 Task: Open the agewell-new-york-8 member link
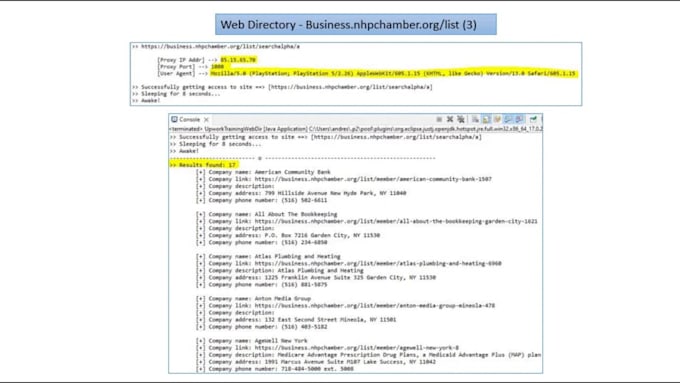356,348
